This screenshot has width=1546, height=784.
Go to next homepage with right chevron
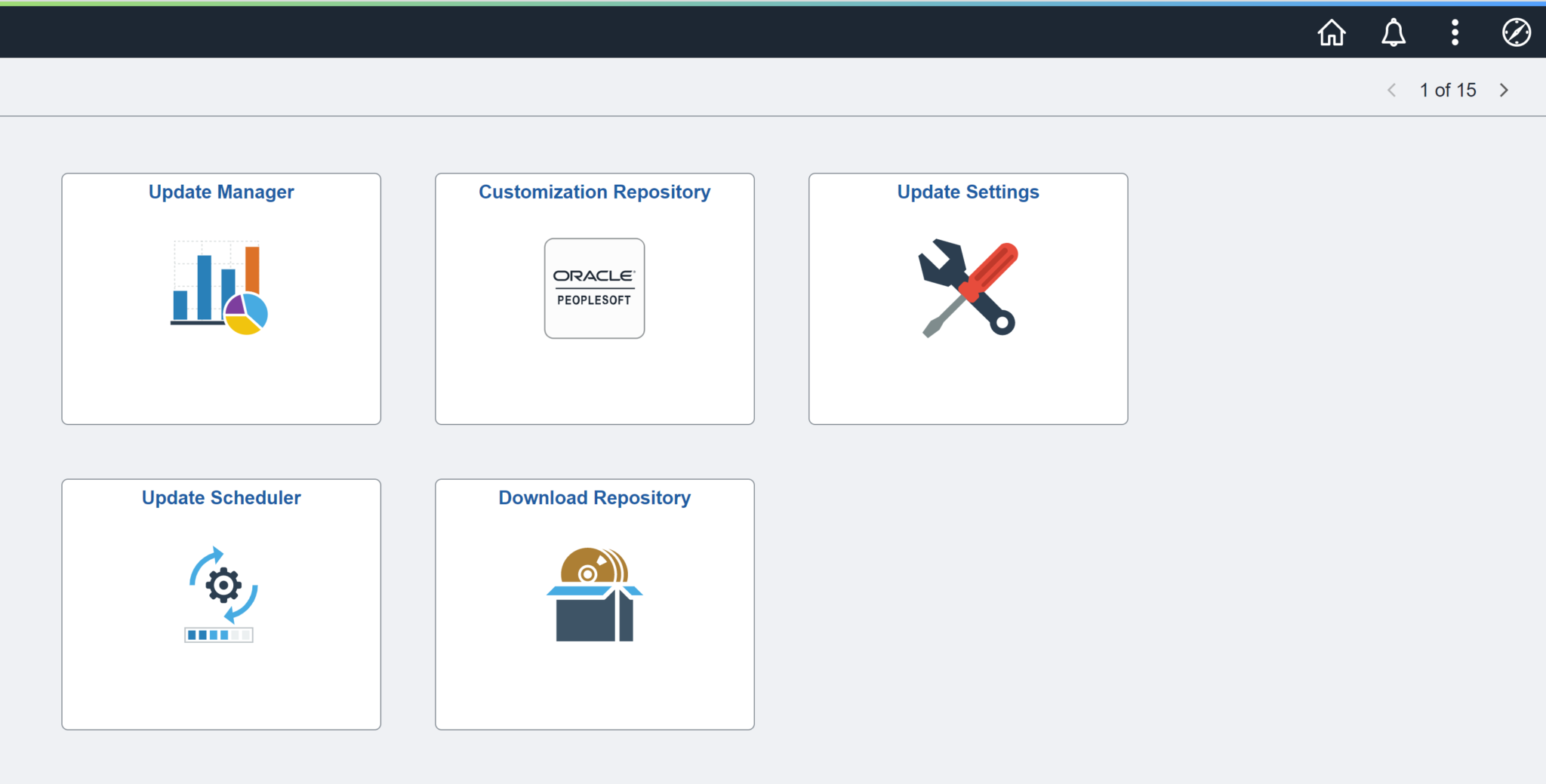pos(1504,91)
